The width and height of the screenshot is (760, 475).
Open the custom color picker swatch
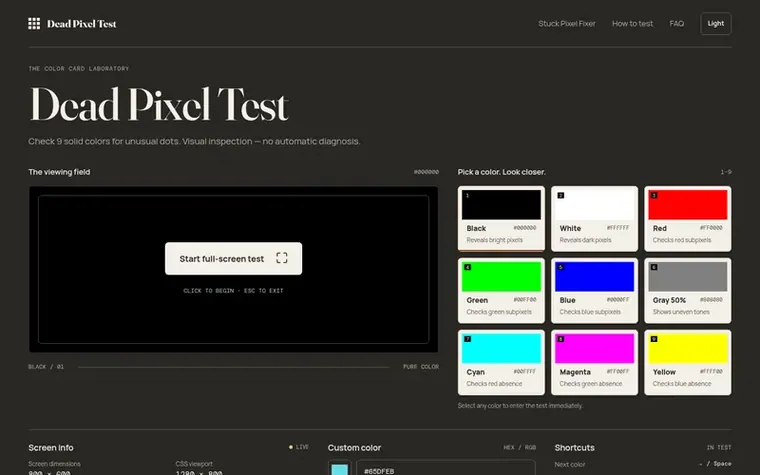pyautogui.click(x=339, y=469)
